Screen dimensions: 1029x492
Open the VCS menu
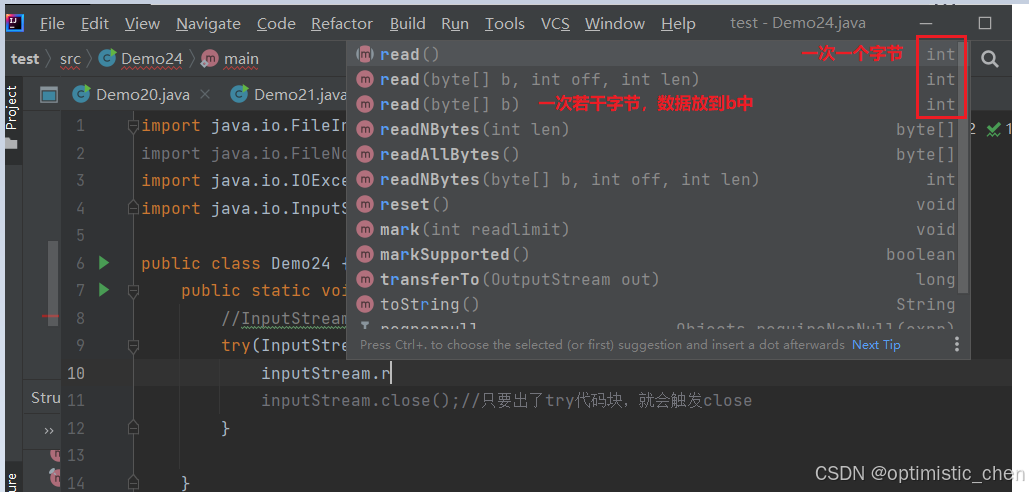pos(555,24)
